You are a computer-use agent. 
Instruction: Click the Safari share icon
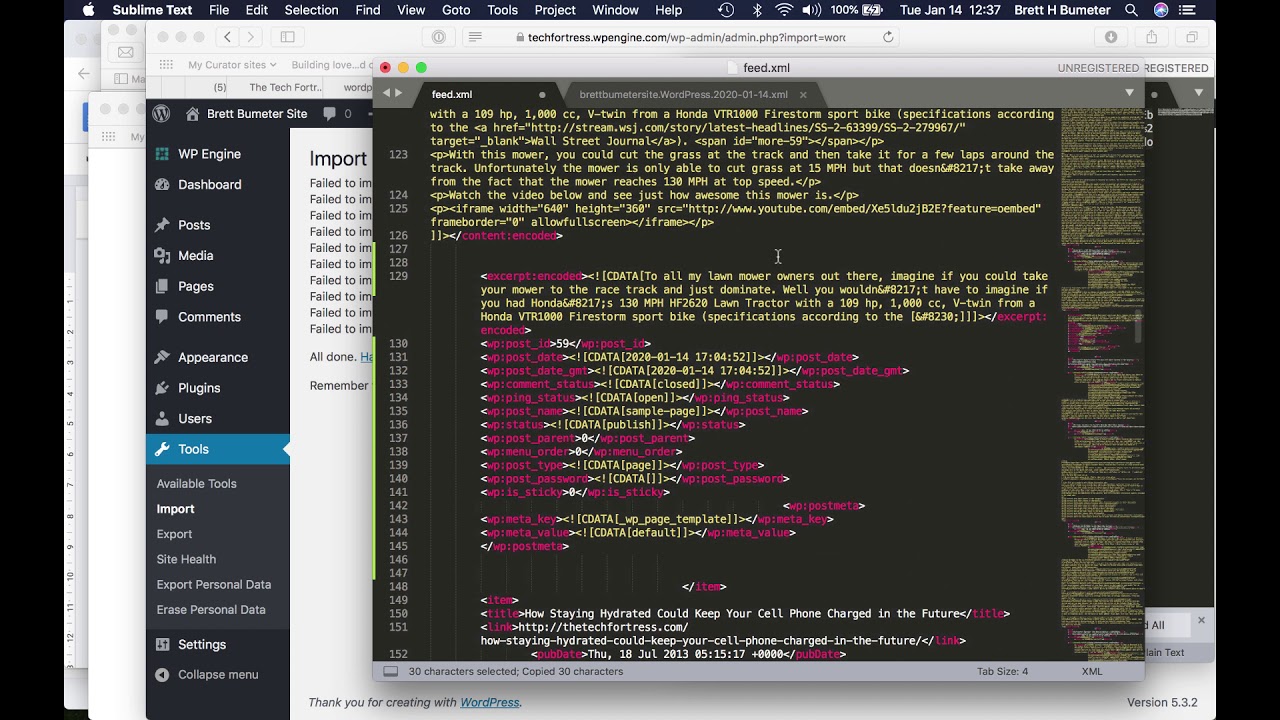tap(1152, 37)
